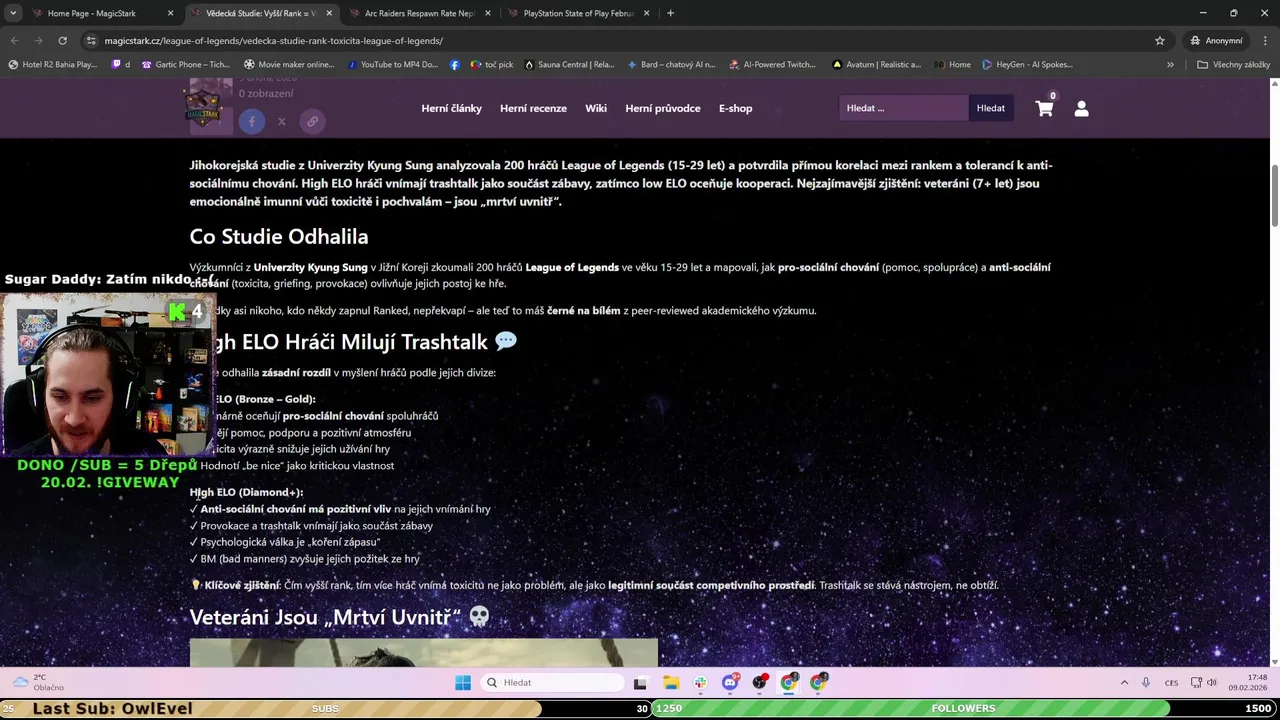Screen dimensions: 1280x720
Task: Open Chrome three-dot menu
Action: tap(1264, 41)
